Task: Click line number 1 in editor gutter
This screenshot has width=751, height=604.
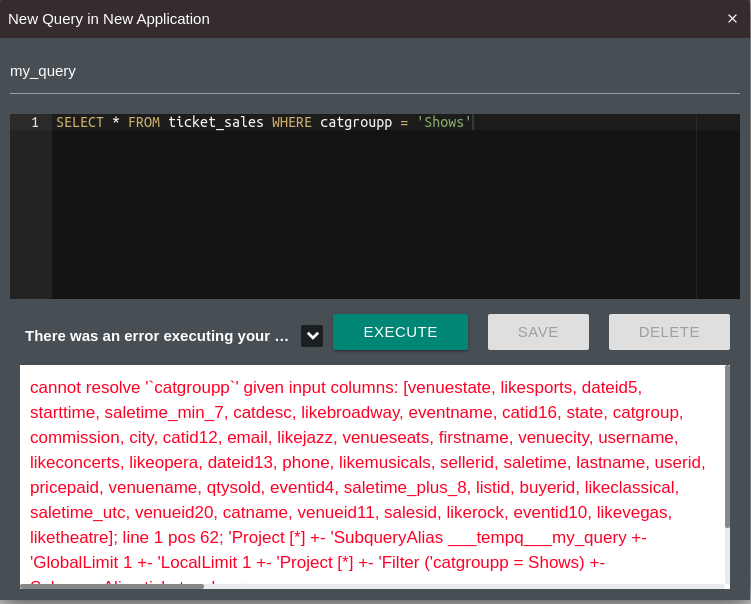Action: 34,123
